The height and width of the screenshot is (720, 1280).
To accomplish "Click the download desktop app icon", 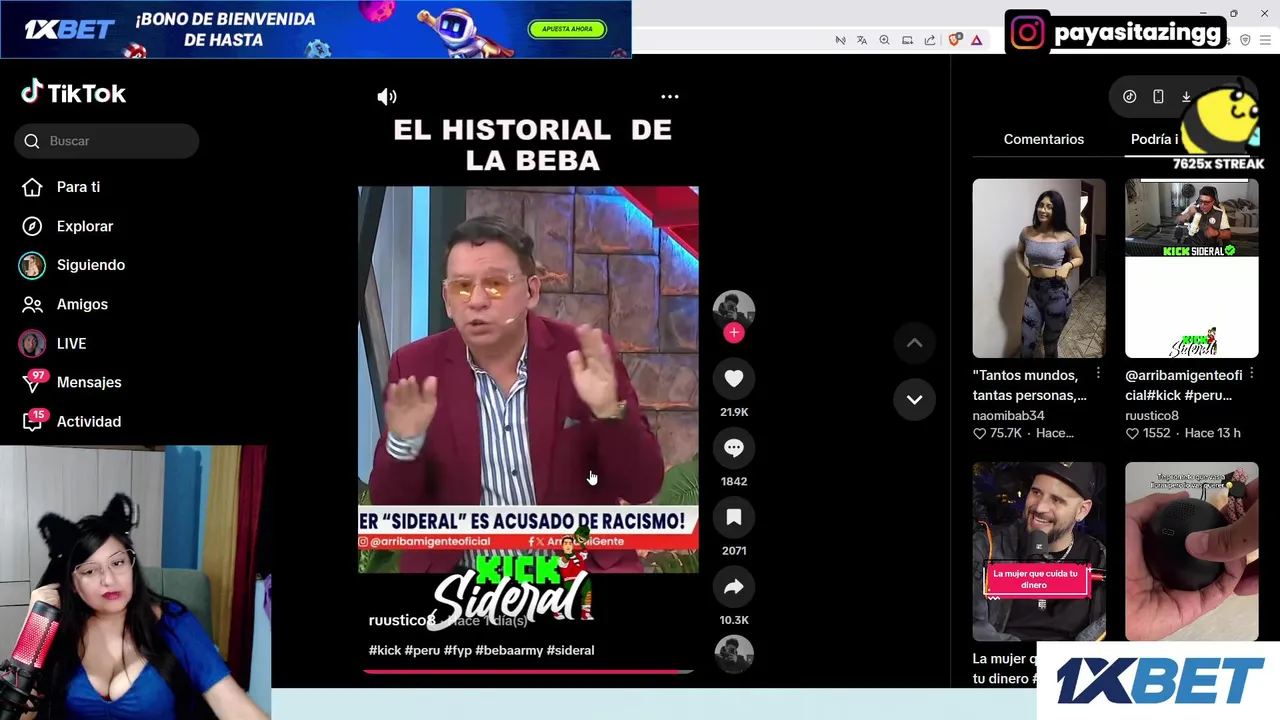I will point(1186,97).
